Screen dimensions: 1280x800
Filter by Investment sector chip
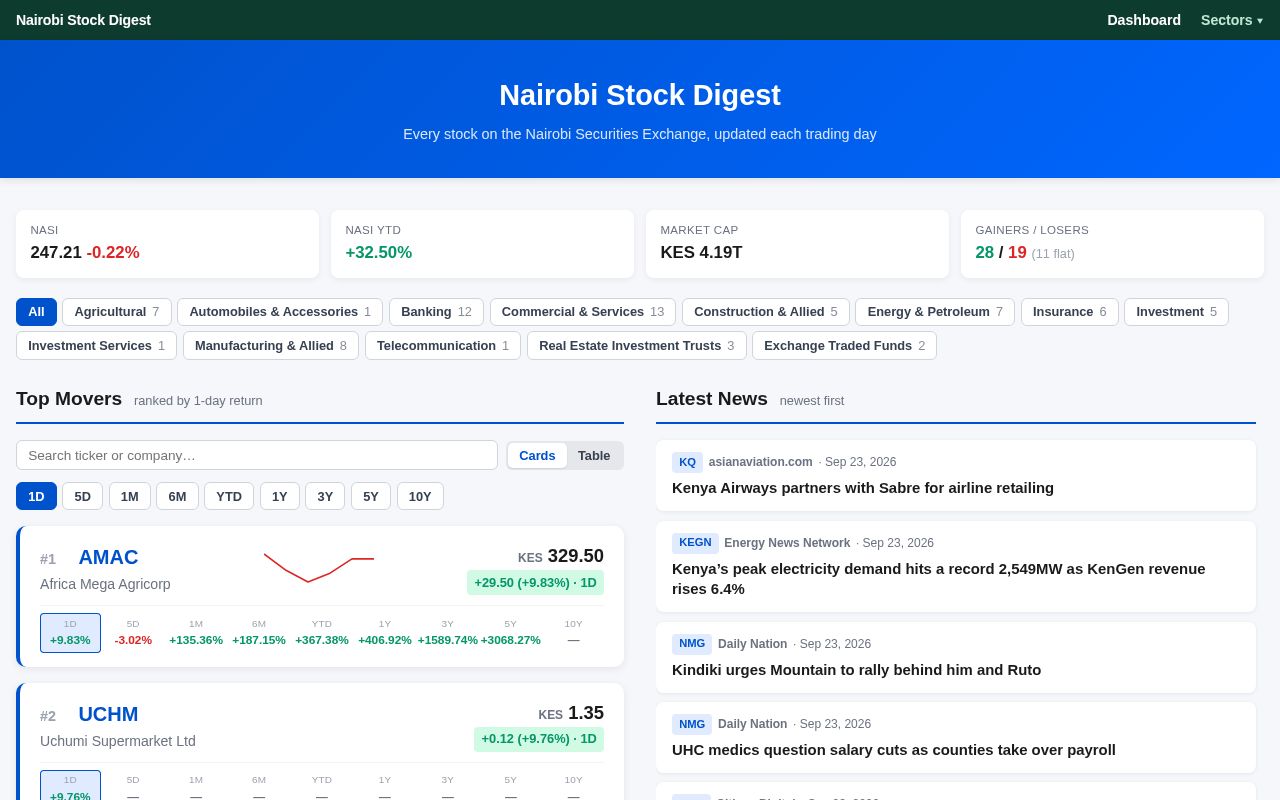pos(1176,312)
